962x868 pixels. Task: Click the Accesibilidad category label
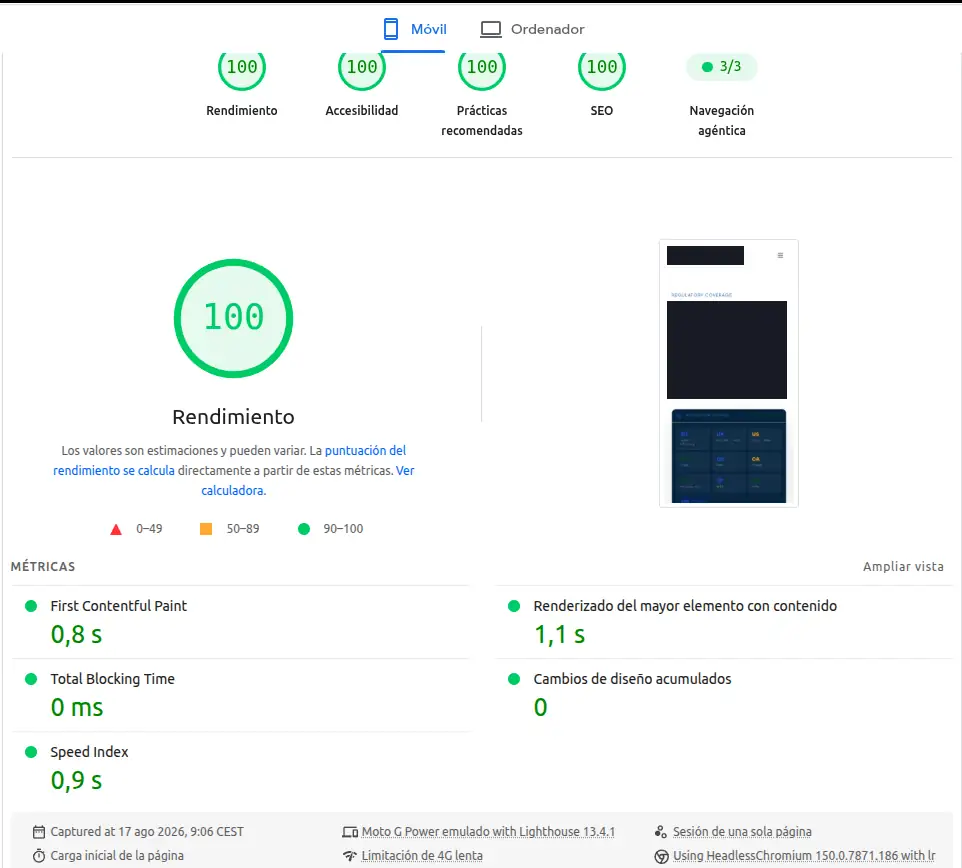[x=362, y=110]
